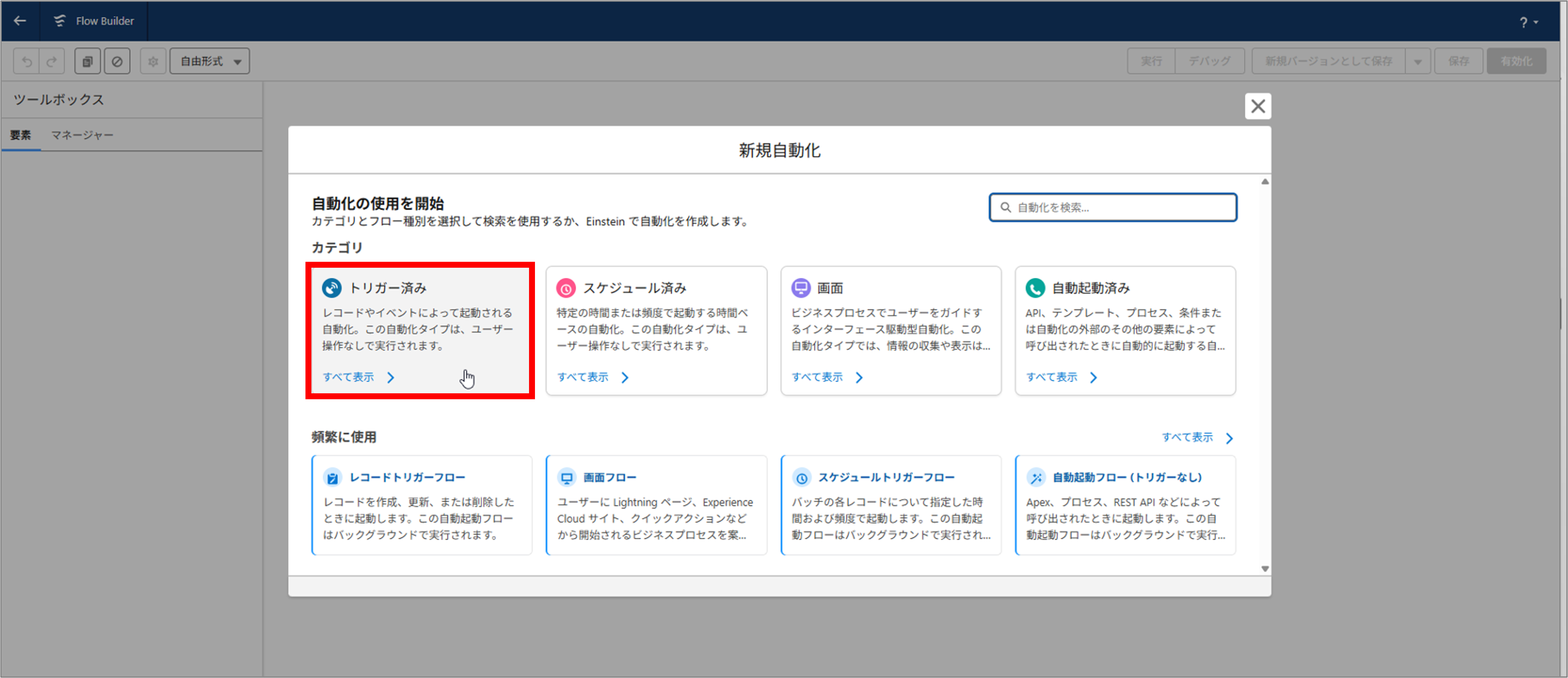
Task: Open すべて表示 for the 画面 category
Action: coord(818,377)
